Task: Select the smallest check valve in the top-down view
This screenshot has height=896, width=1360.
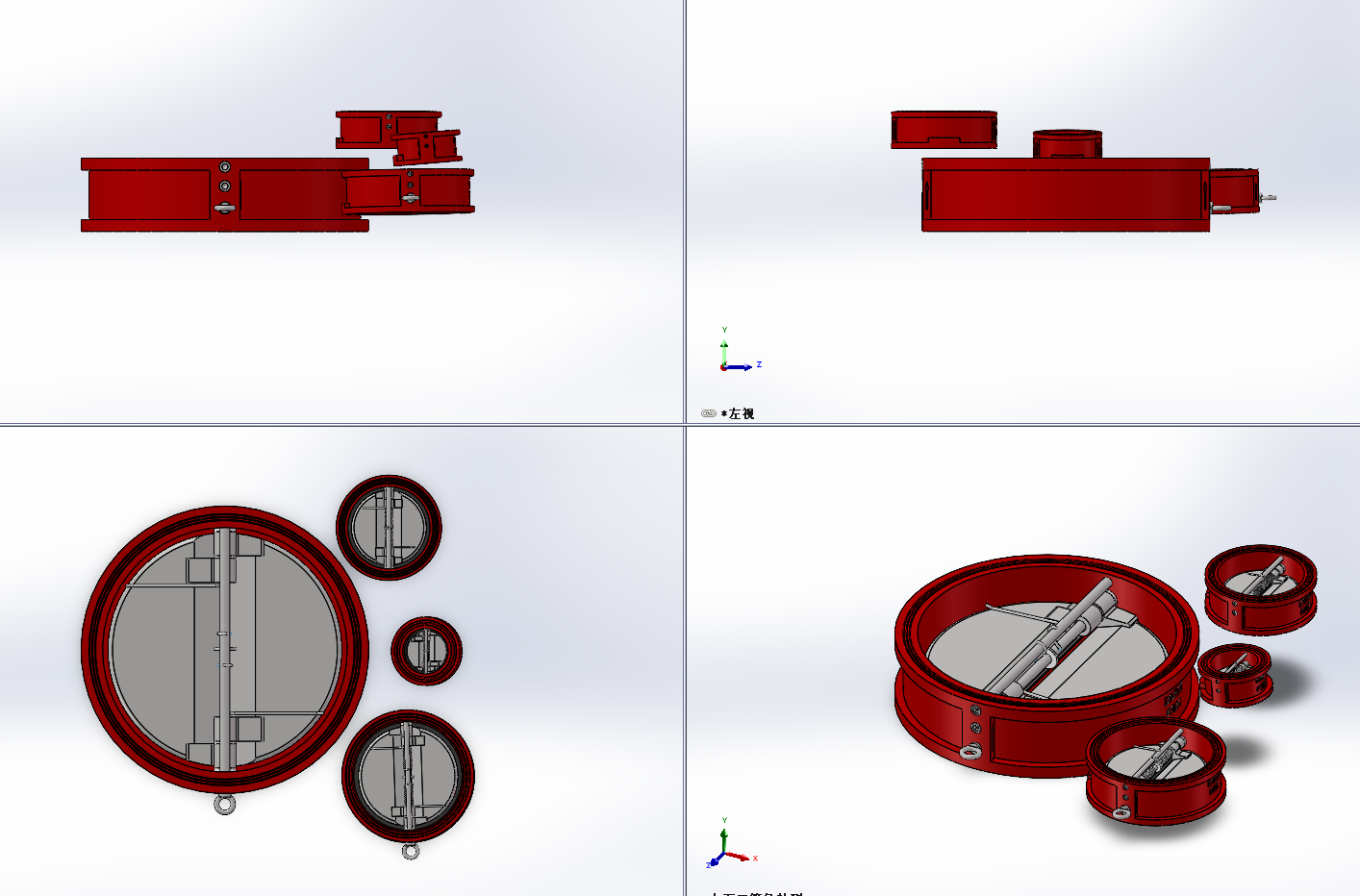Action: click(426, 651)
